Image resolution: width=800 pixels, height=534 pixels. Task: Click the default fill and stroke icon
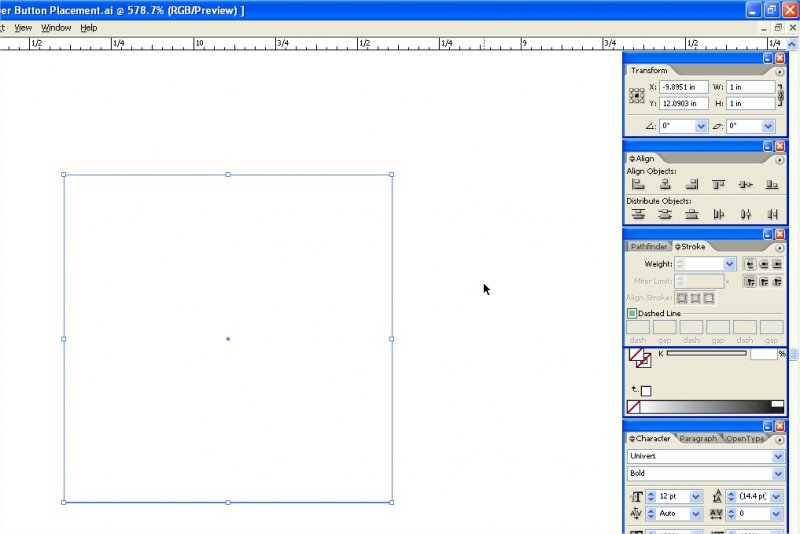pos(643,391)
